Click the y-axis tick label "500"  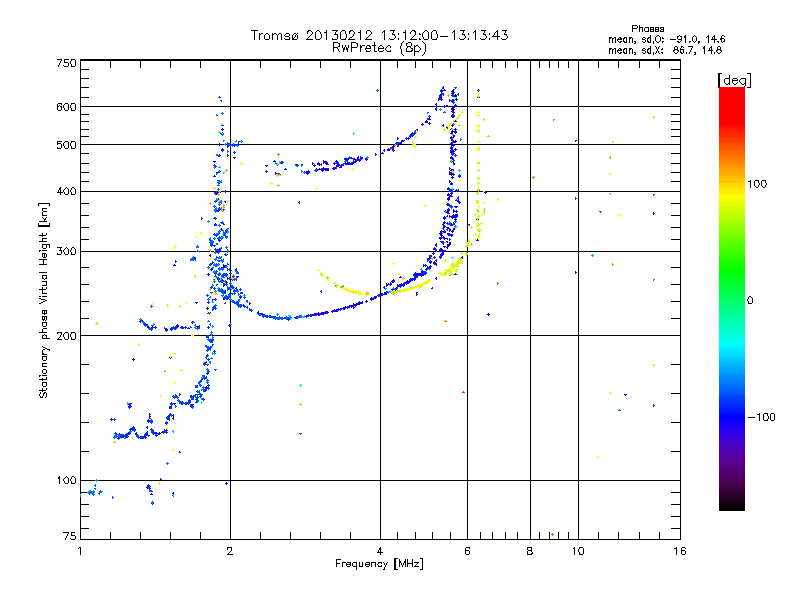(x=66, y=145)
